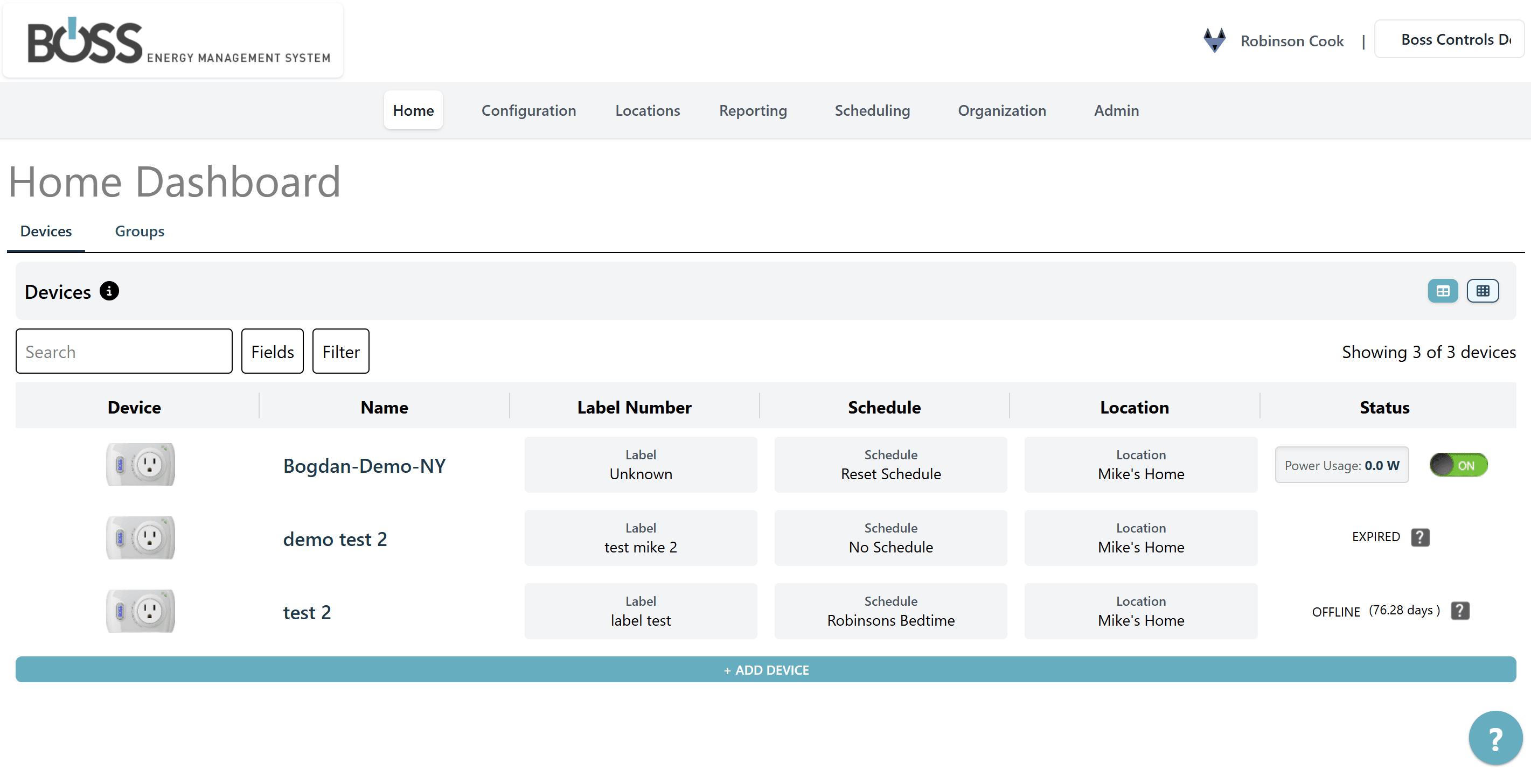Click the fox icon next to Robinson Cook
Screen dimensions: 1531x784
click(x=1214, y=40)
